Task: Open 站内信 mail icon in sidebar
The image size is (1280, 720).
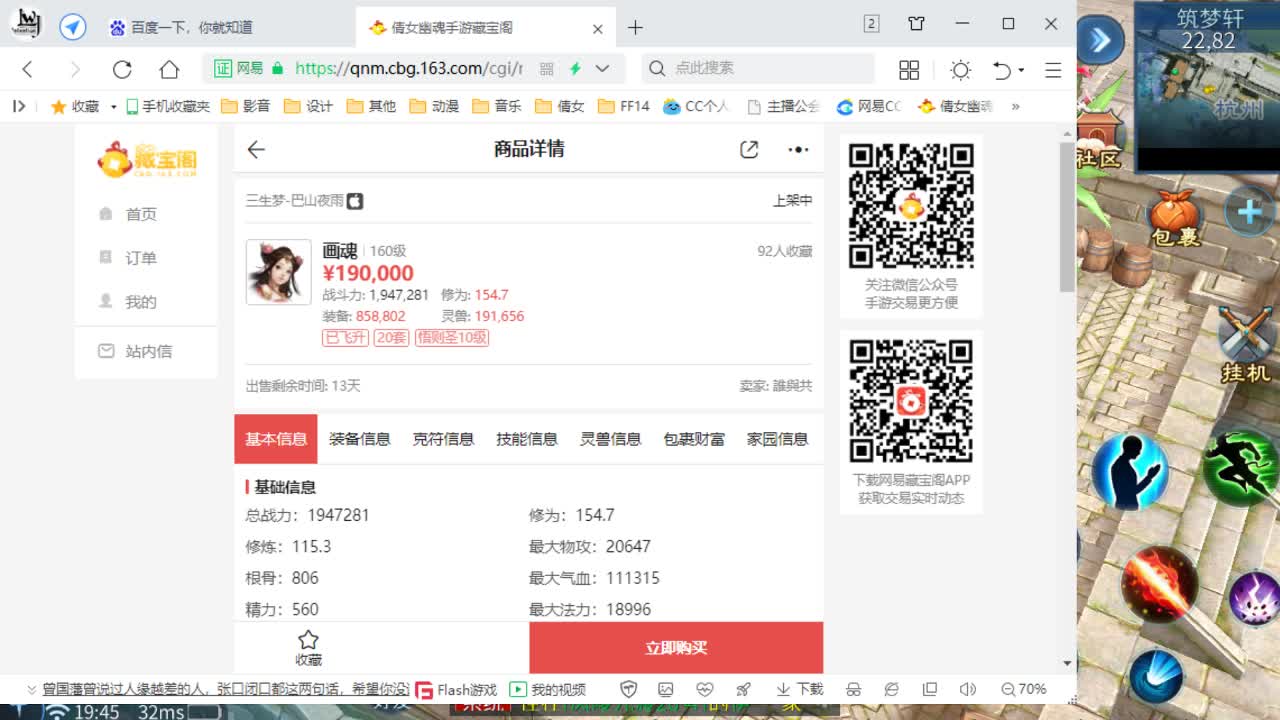Action: [x=106, y=351]
